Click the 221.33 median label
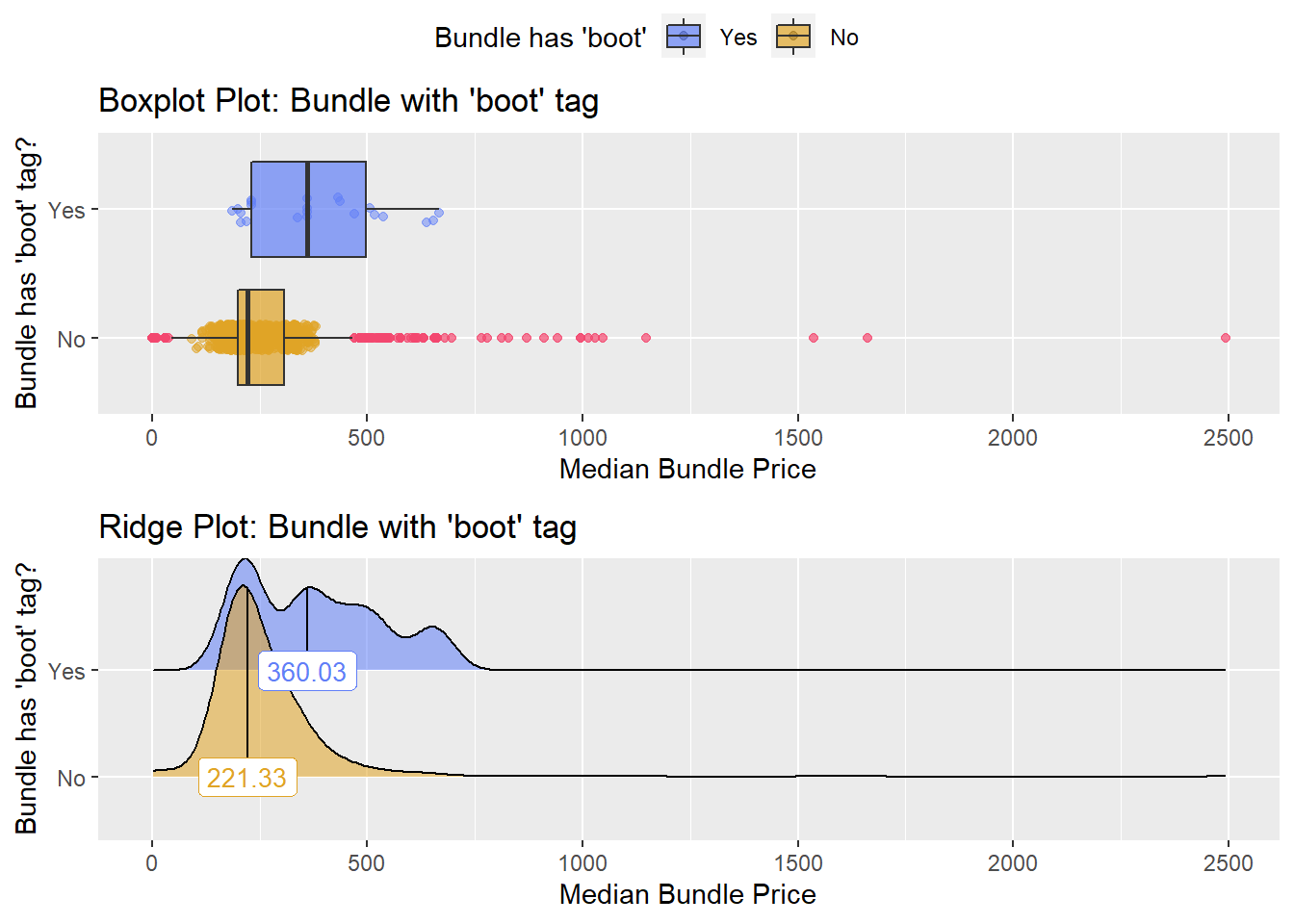1294x924 pixels. (x=246, y=777)
